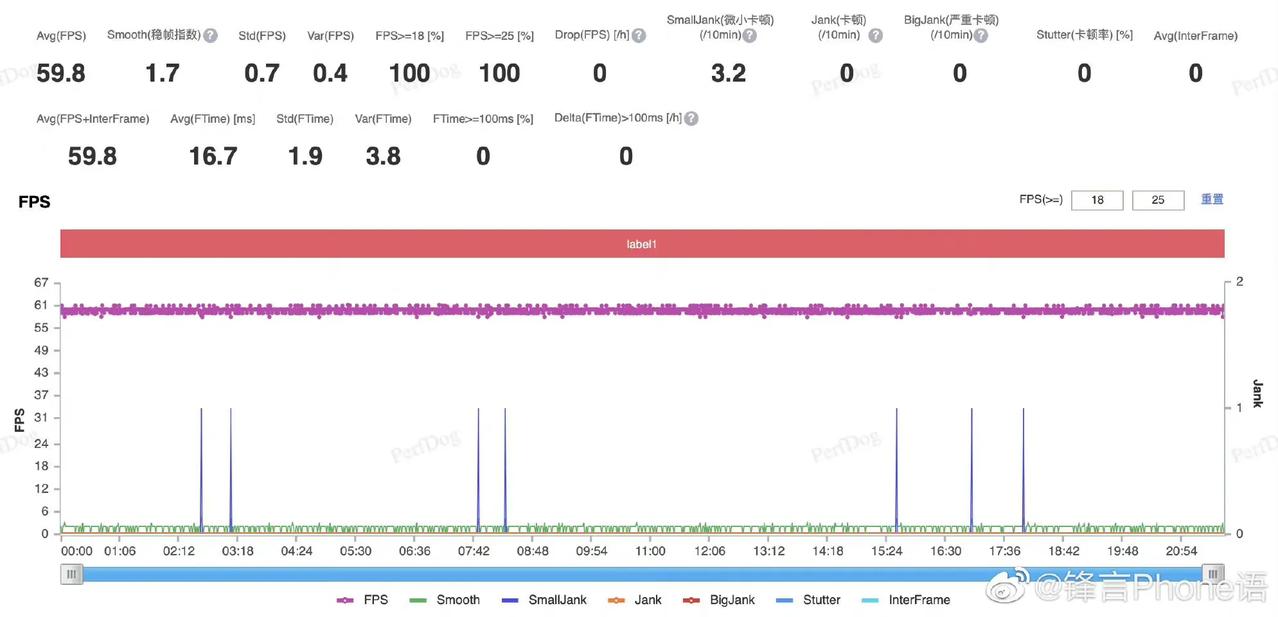Click SmallJank spike near 07:42

(x=479, y=468)
